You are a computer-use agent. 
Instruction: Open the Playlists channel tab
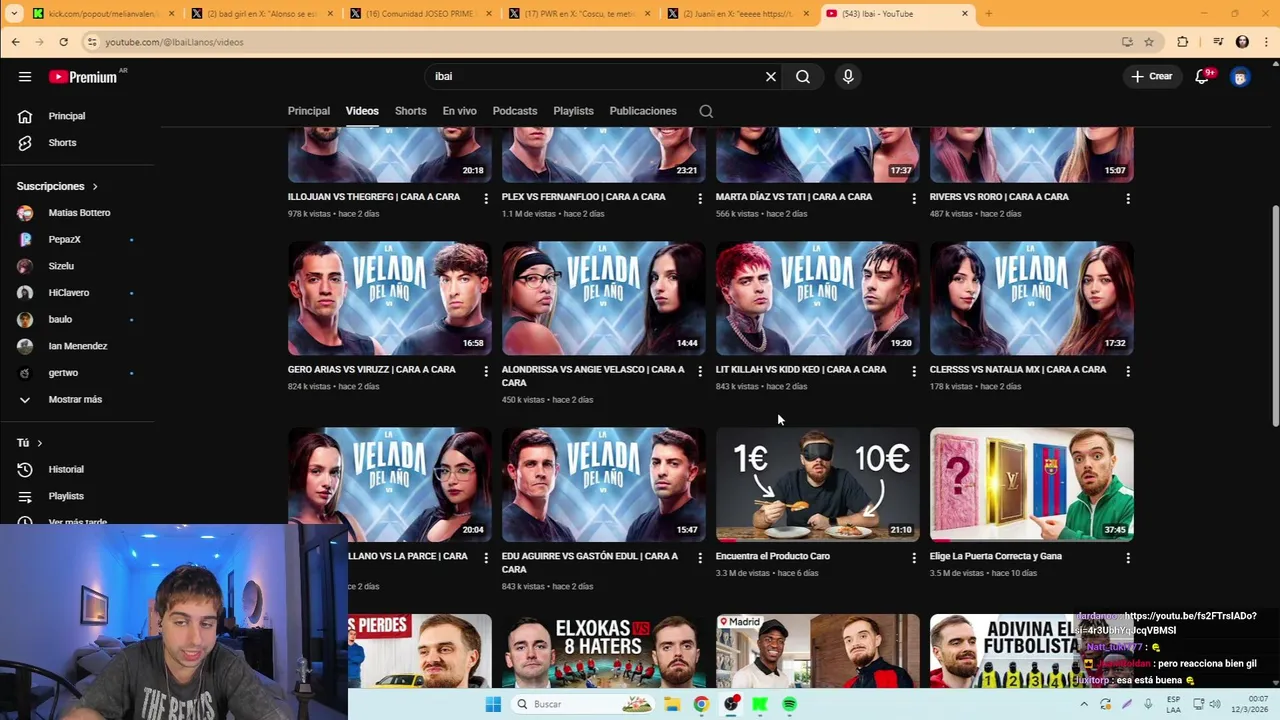click(x=573, y=111)
